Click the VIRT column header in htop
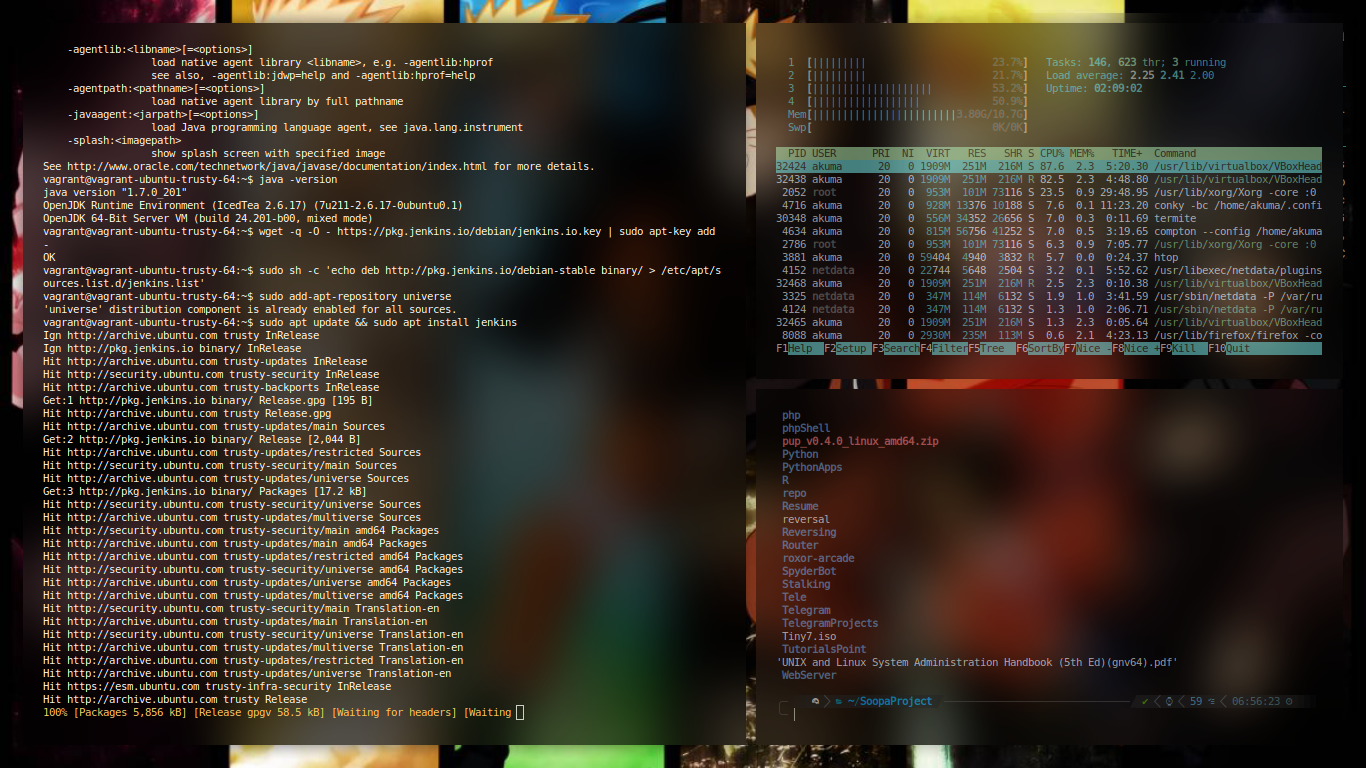 tap(938, 153)
